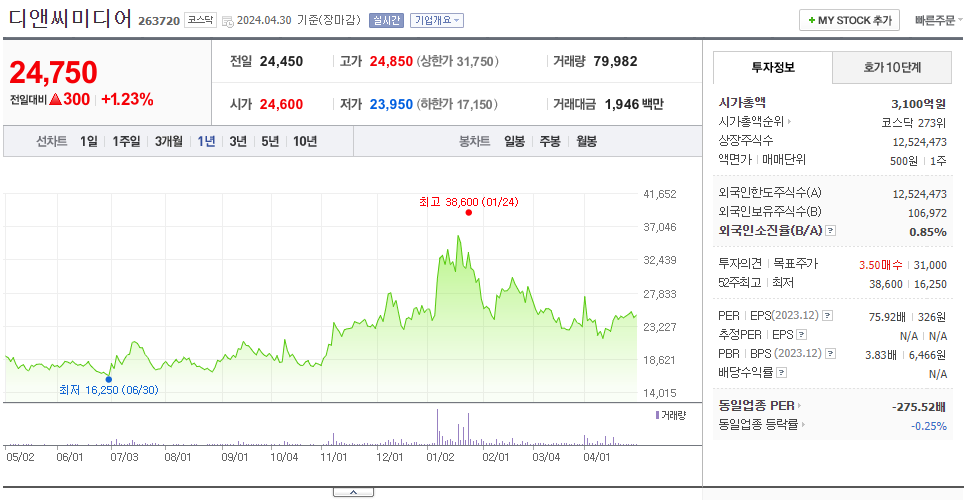
Task: Click 목표주가 31,000 value
Action: 930,265
